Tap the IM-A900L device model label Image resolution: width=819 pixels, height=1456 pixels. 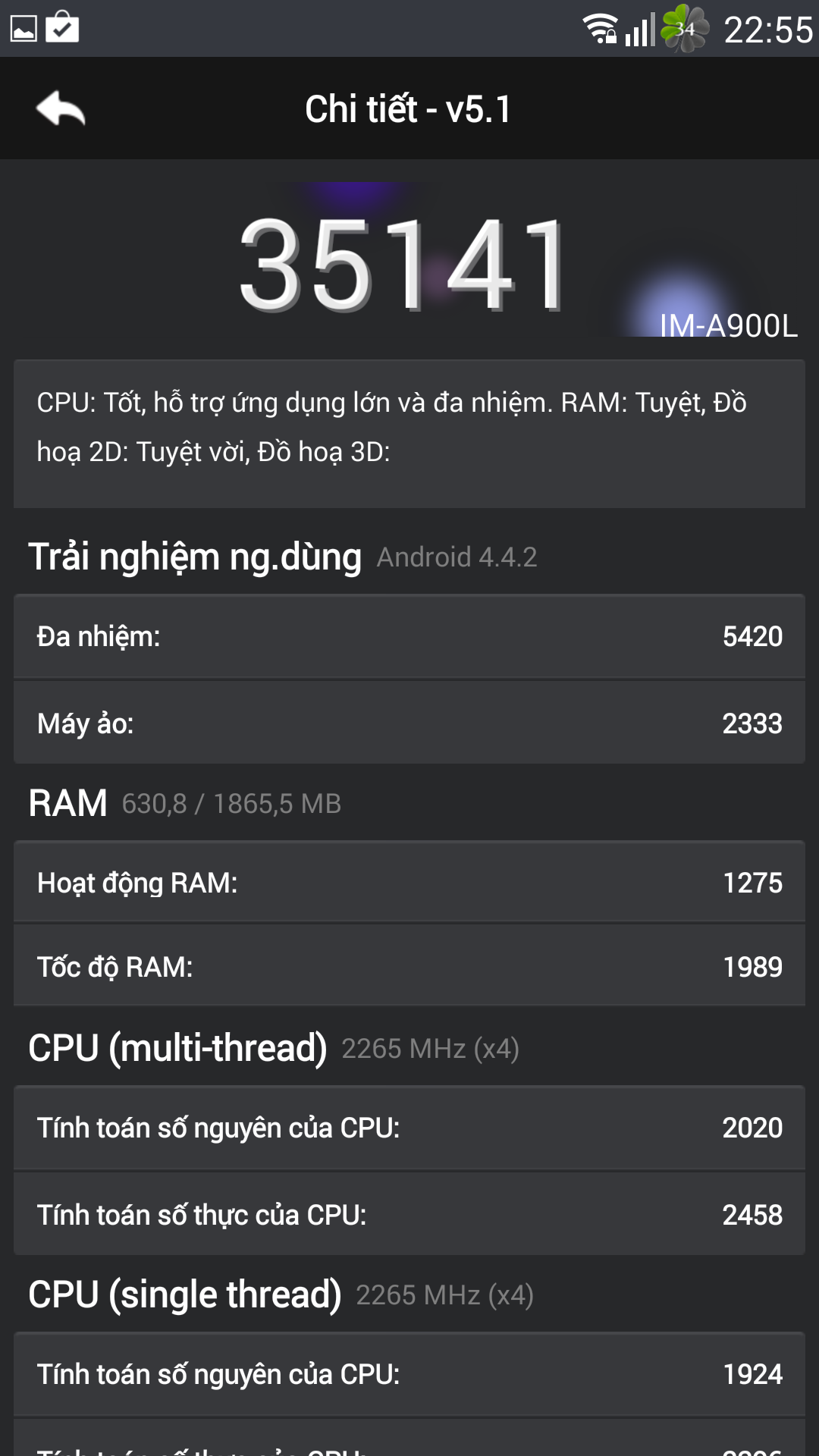tap(728, 326)
